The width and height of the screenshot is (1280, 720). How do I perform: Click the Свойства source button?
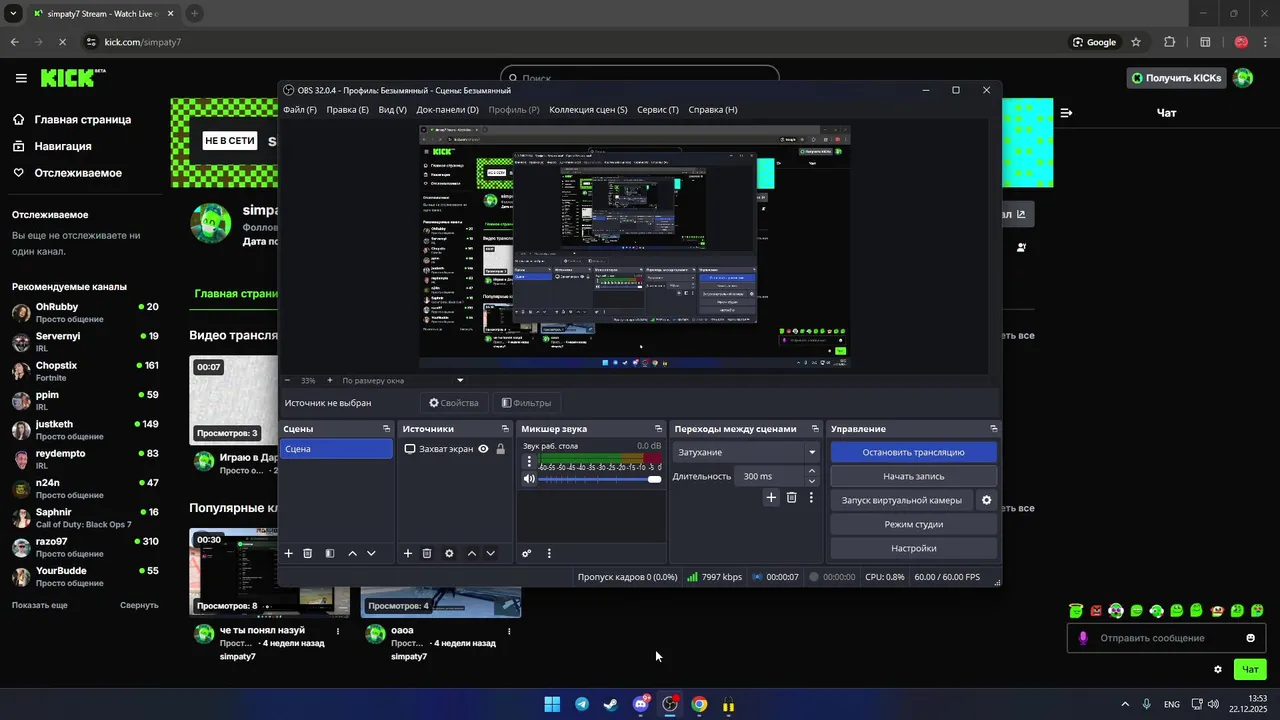tap(454, 403)
